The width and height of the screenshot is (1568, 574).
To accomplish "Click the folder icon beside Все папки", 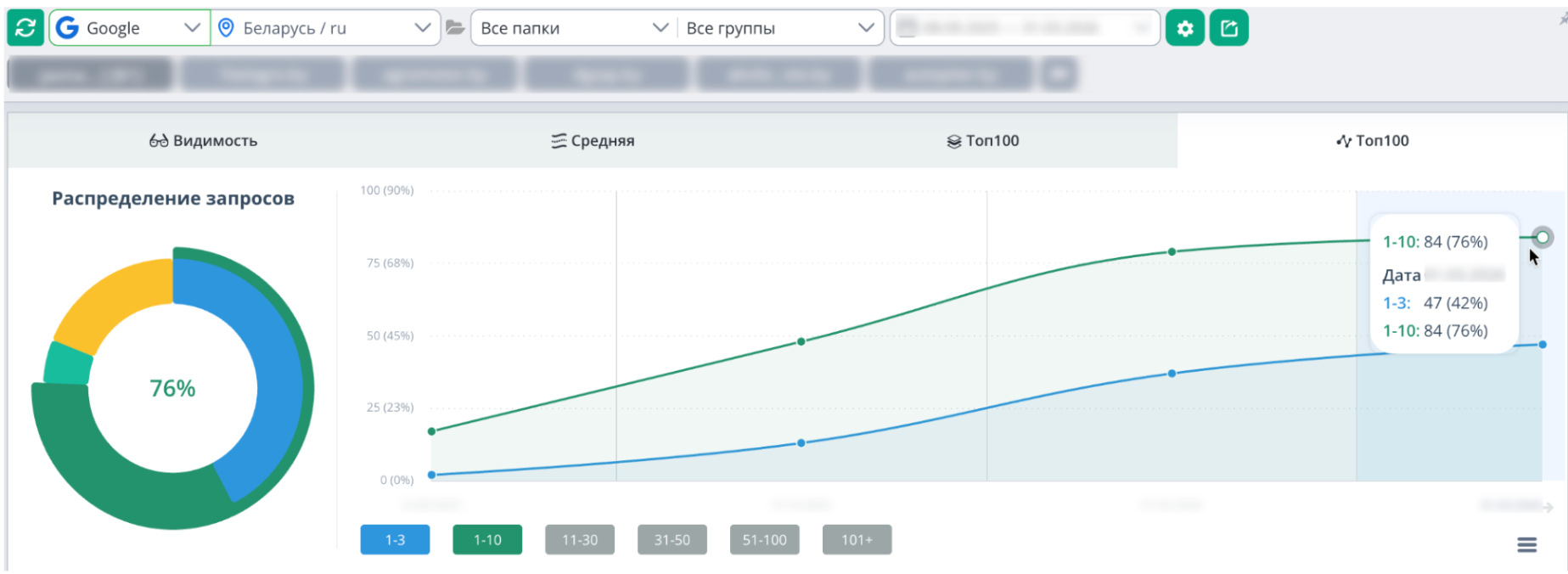I will coord(455,28).
